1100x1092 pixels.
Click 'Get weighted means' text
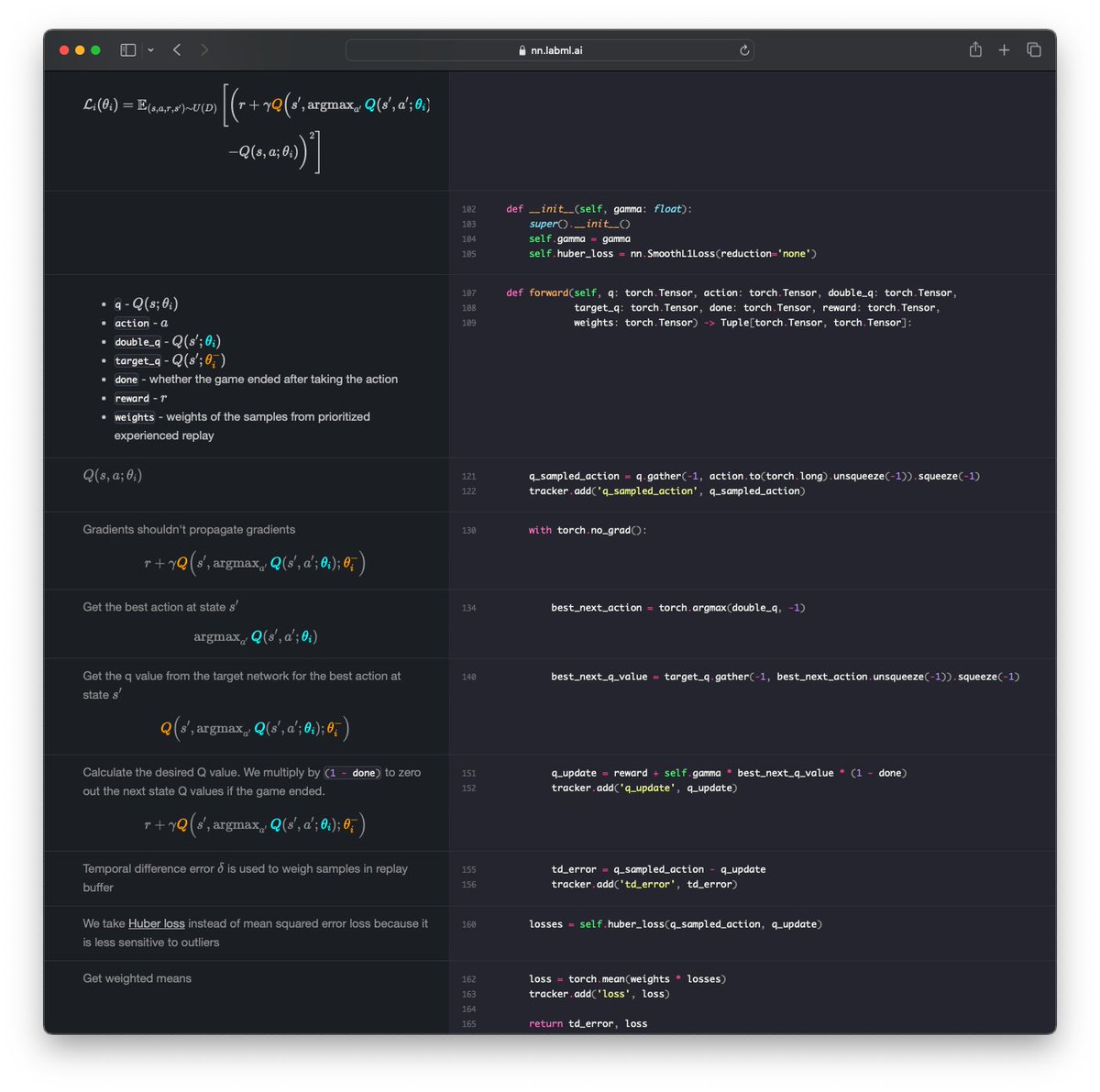tap(137, 978)
